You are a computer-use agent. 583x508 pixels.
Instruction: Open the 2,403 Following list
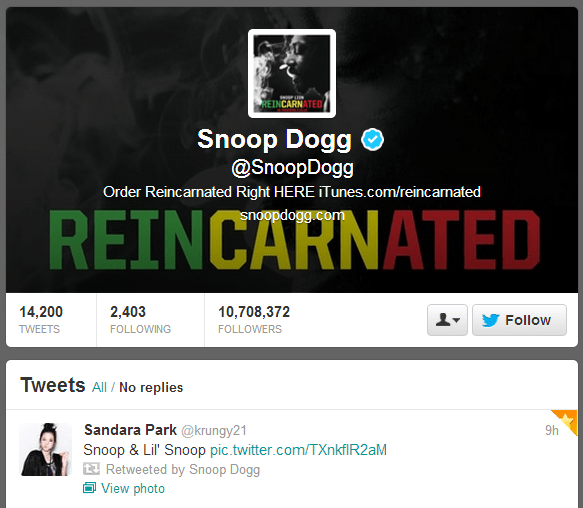tap(140, 319)
